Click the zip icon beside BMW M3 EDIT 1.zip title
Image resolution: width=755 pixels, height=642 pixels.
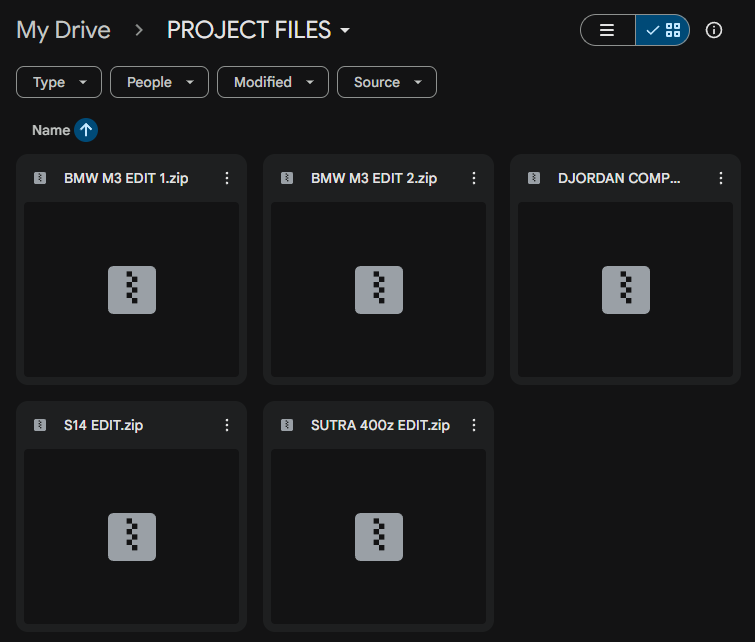pos(40,178)
